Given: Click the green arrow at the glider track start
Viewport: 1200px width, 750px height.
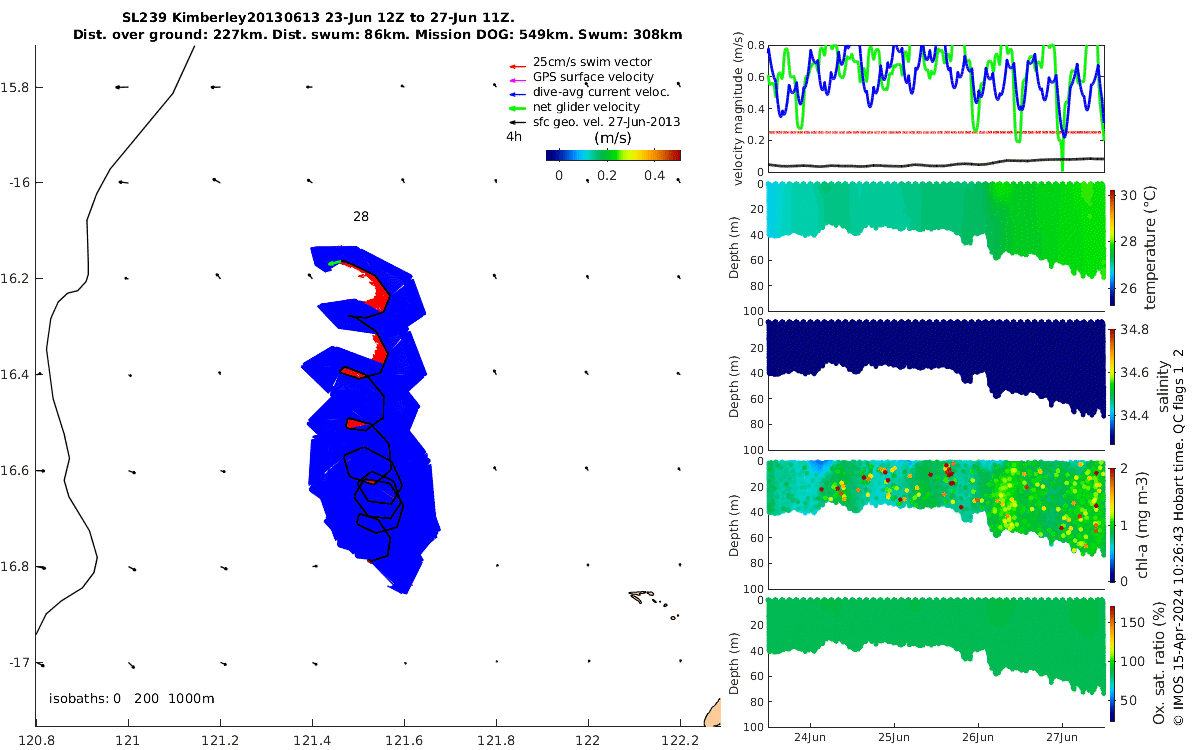Looking at the screenshot, I should 335,263.
